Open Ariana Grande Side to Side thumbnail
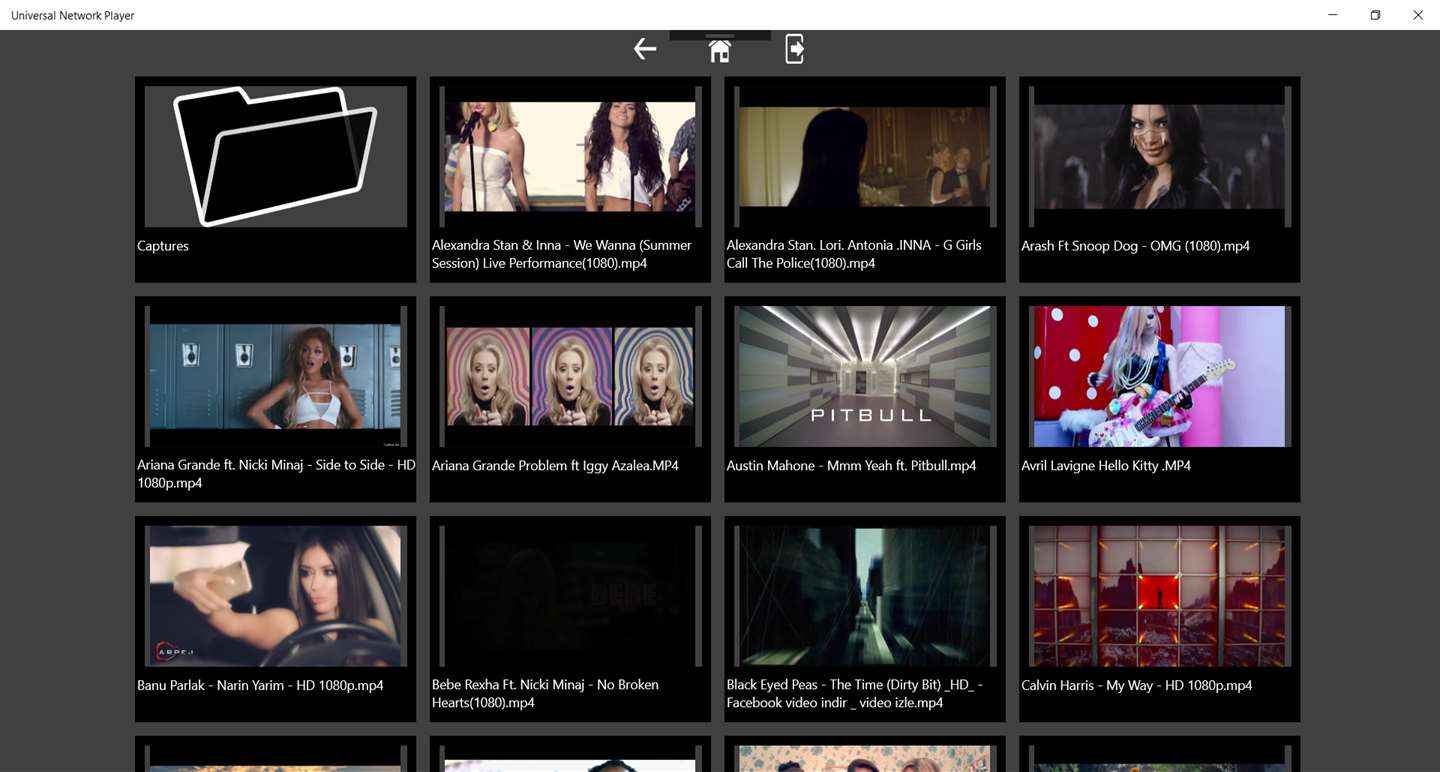The height and width of the screenshot is (772, 1440). [x=276, y=377]
